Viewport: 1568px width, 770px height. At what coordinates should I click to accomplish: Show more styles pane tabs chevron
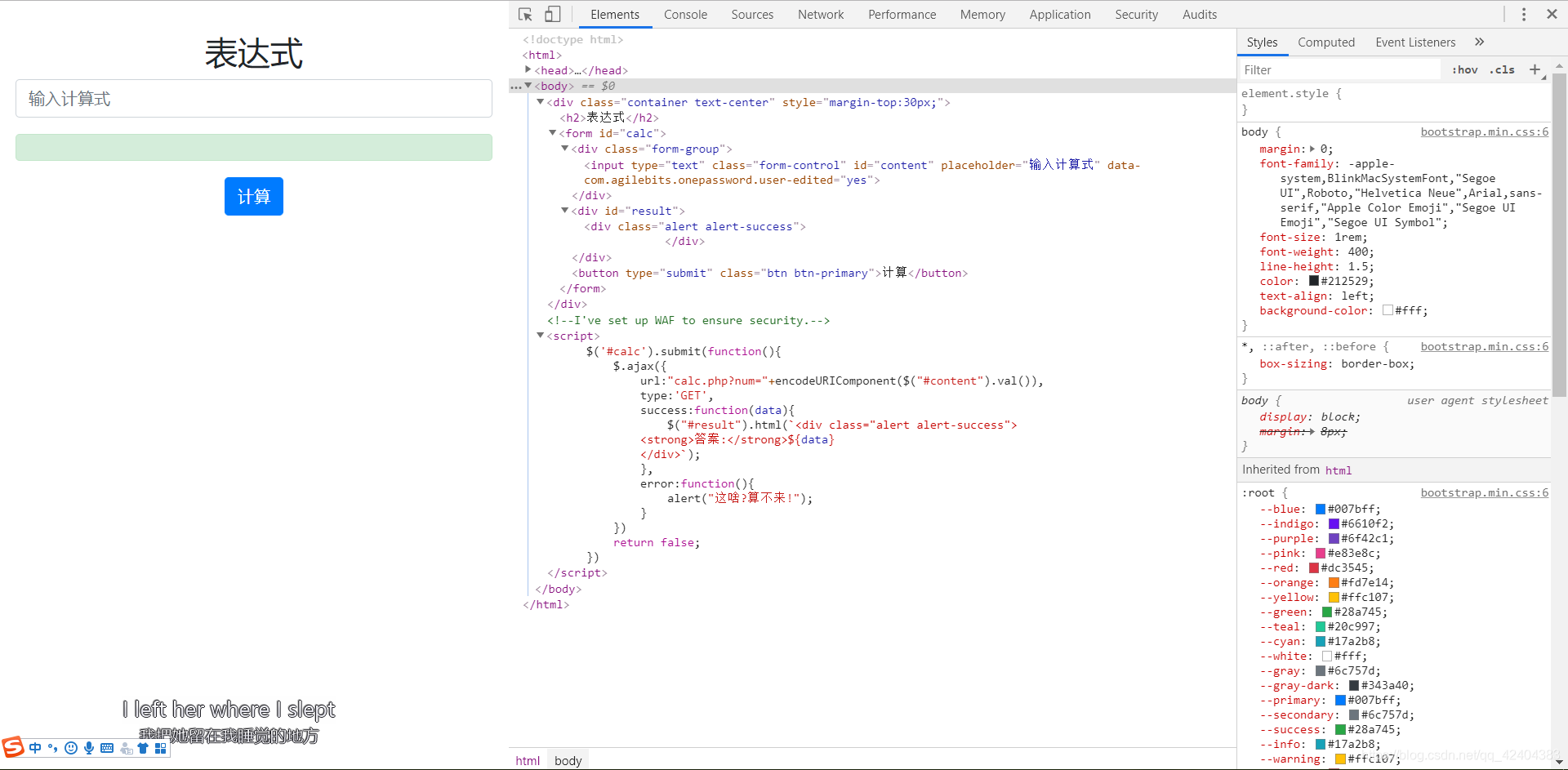pyautogui.click(x=1480, y=42)
